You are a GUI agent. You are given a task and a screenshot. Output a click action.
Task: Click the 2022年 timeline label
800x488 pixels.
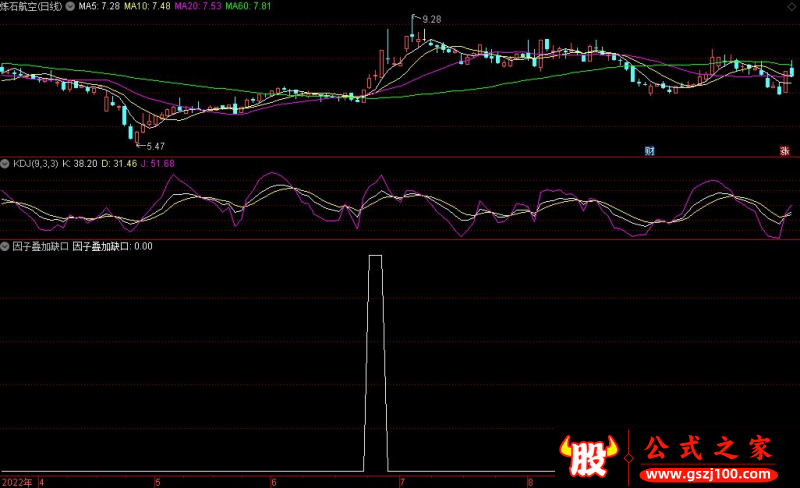coord(17,481)
